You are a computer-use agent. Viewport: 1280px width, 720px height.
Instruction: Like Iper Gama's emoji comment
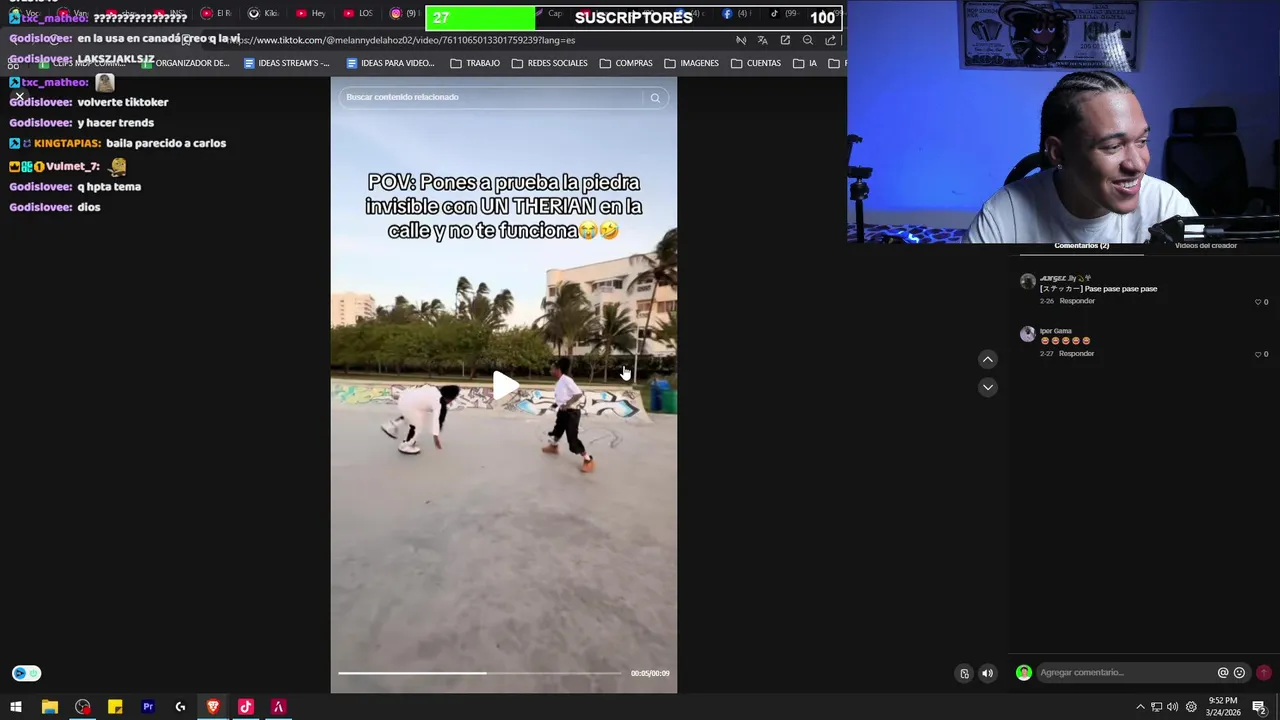(x=1258, y=354)
